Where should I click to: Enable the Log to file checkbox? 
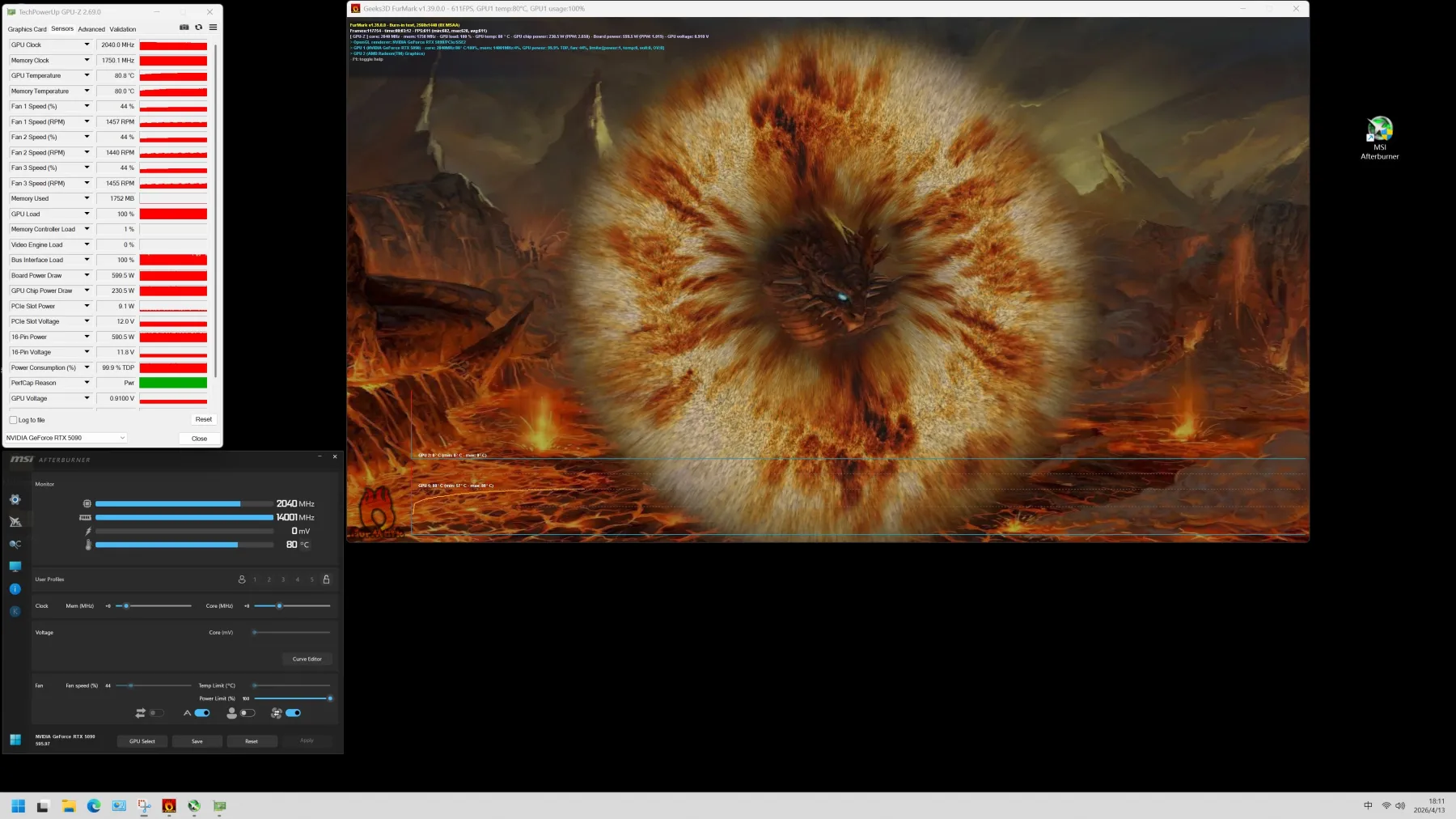[13, 420]
